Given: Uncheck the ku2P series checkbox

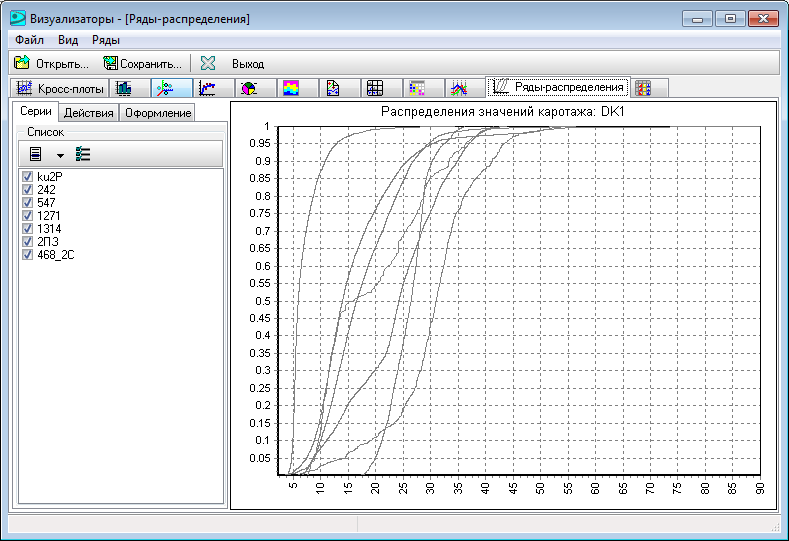Looking at the screenshot, I should (27, 177).
